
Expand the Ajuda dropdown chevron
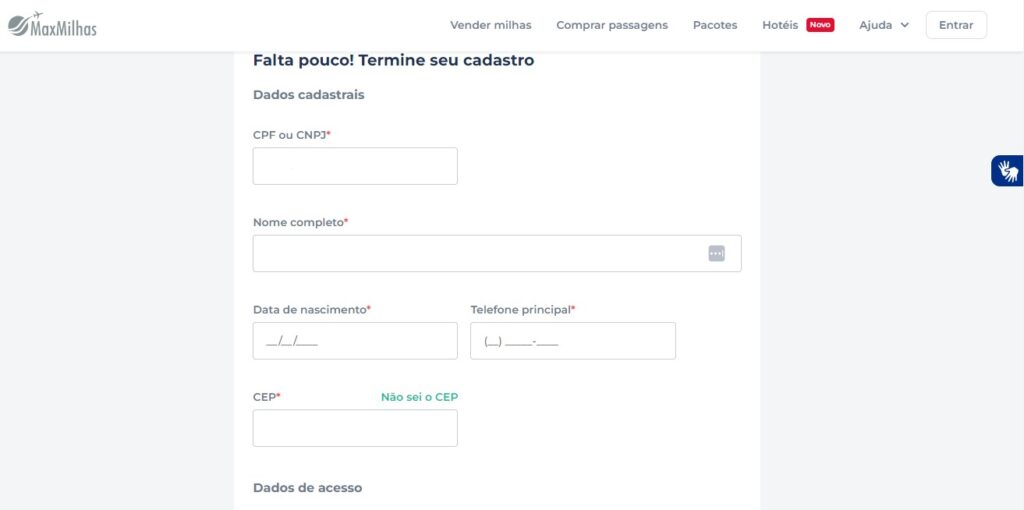tap(905, 25)
